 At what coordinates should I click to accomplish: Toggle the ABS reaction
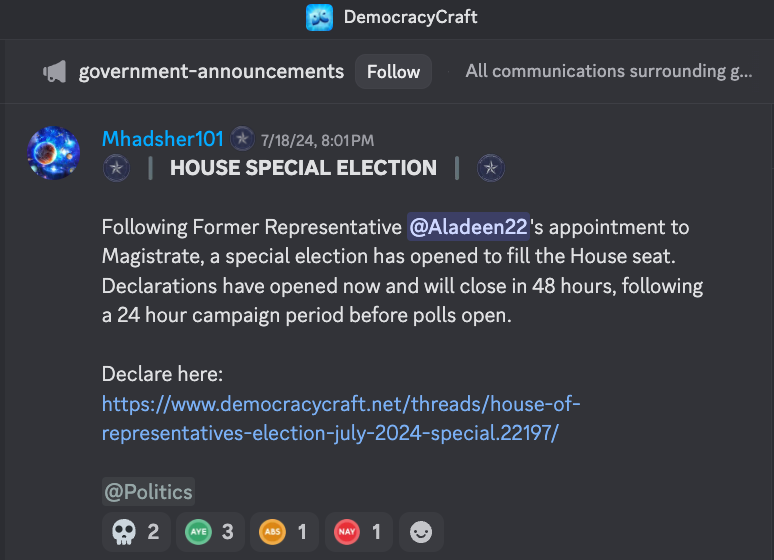[x=284, y=532]
